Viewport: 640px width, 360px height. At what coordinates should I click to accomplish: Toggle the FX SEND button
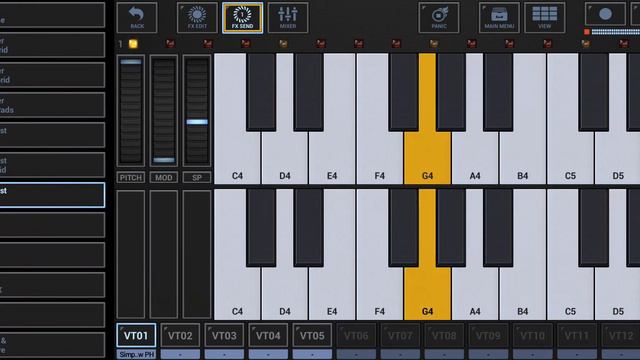point(242,18)
